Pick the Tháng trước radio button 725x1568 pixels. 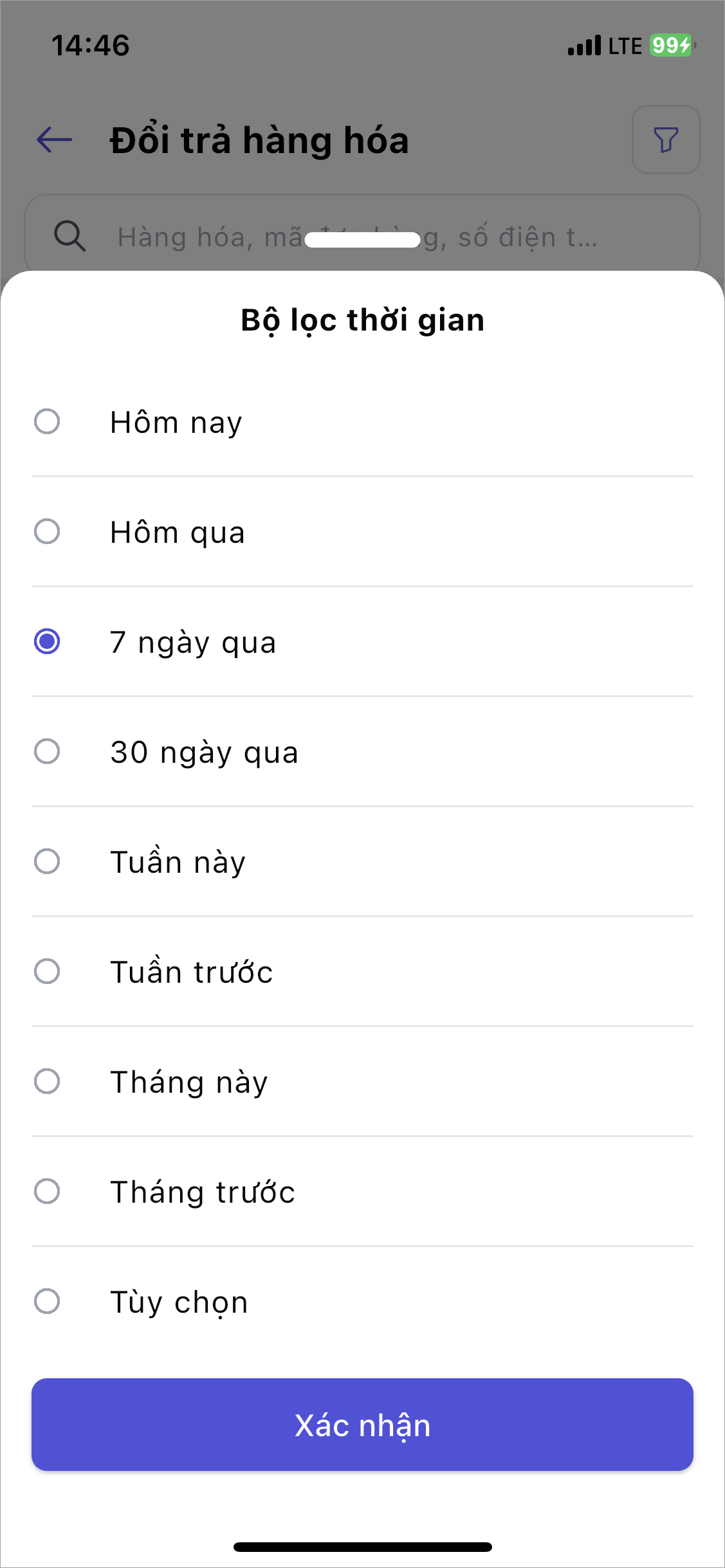[x=47, y=1192]
